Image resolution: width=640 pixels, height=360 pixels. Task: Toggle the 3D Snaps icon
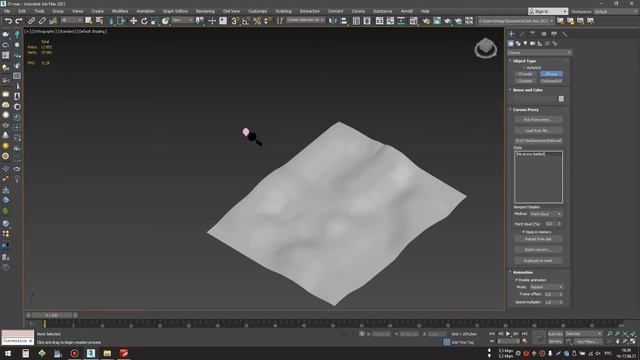pyautogui.click(x=235, y=21)
